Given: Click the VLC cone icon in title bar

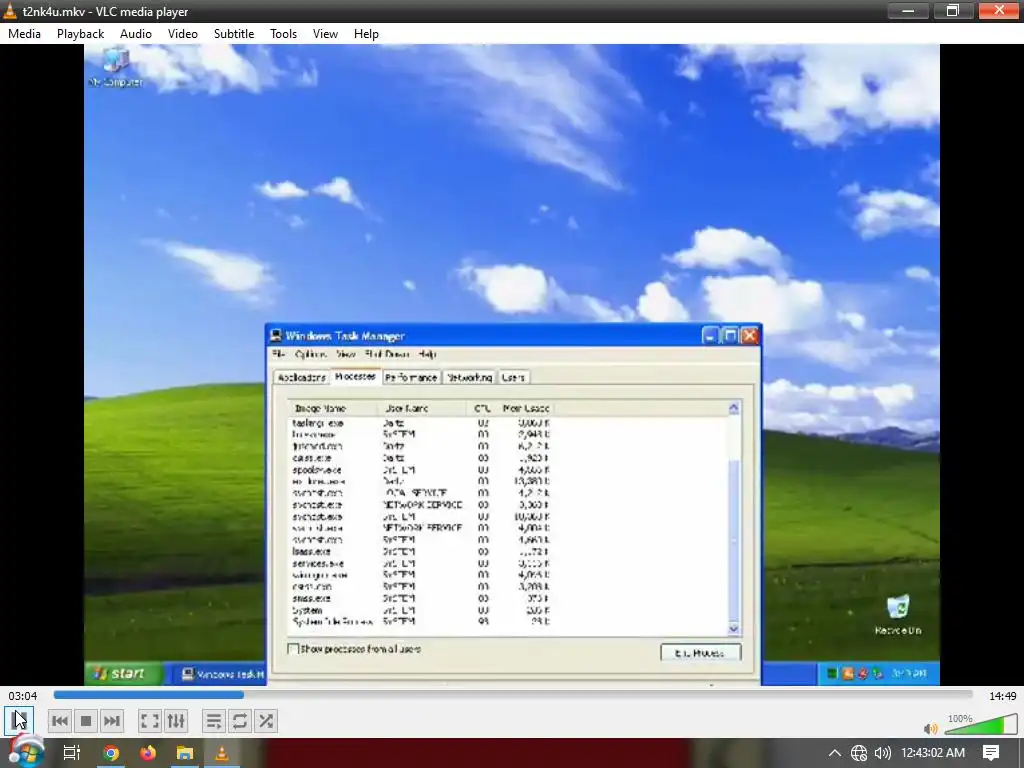Looking at the screenshot, I should (x=10, y=11).
